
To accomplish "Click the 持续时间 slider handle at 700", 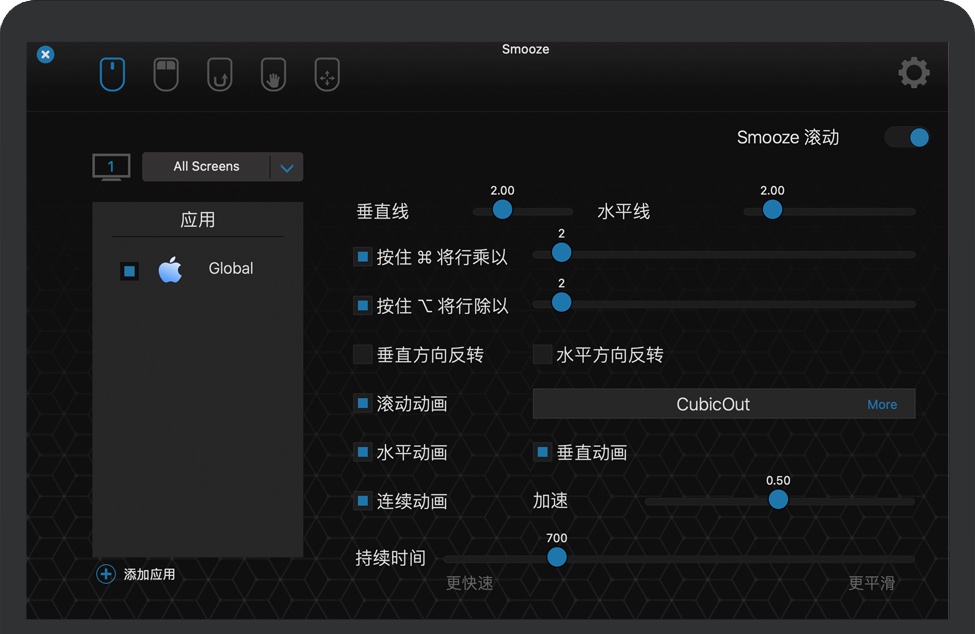I will (x=557, y=558).
